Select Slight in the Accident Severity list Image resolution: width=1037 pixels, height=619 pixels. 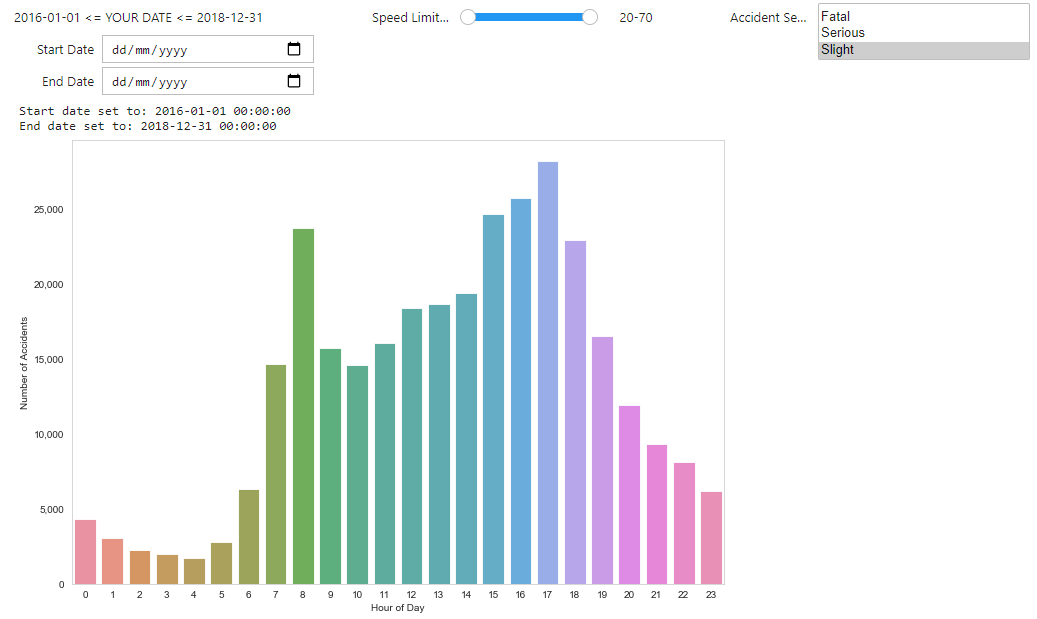923,50
